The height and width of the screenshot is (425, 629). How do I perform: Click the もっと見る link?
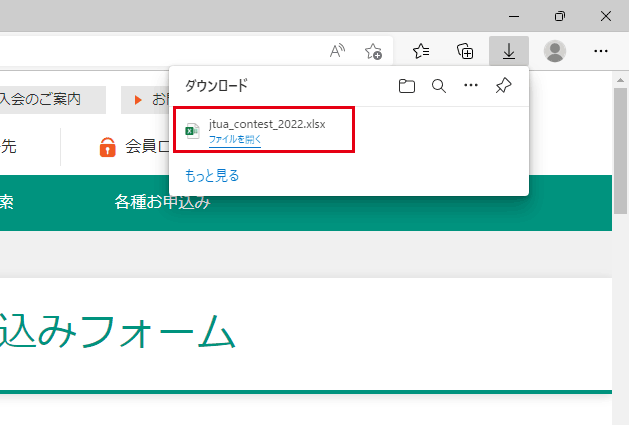[x=212, y=175]
